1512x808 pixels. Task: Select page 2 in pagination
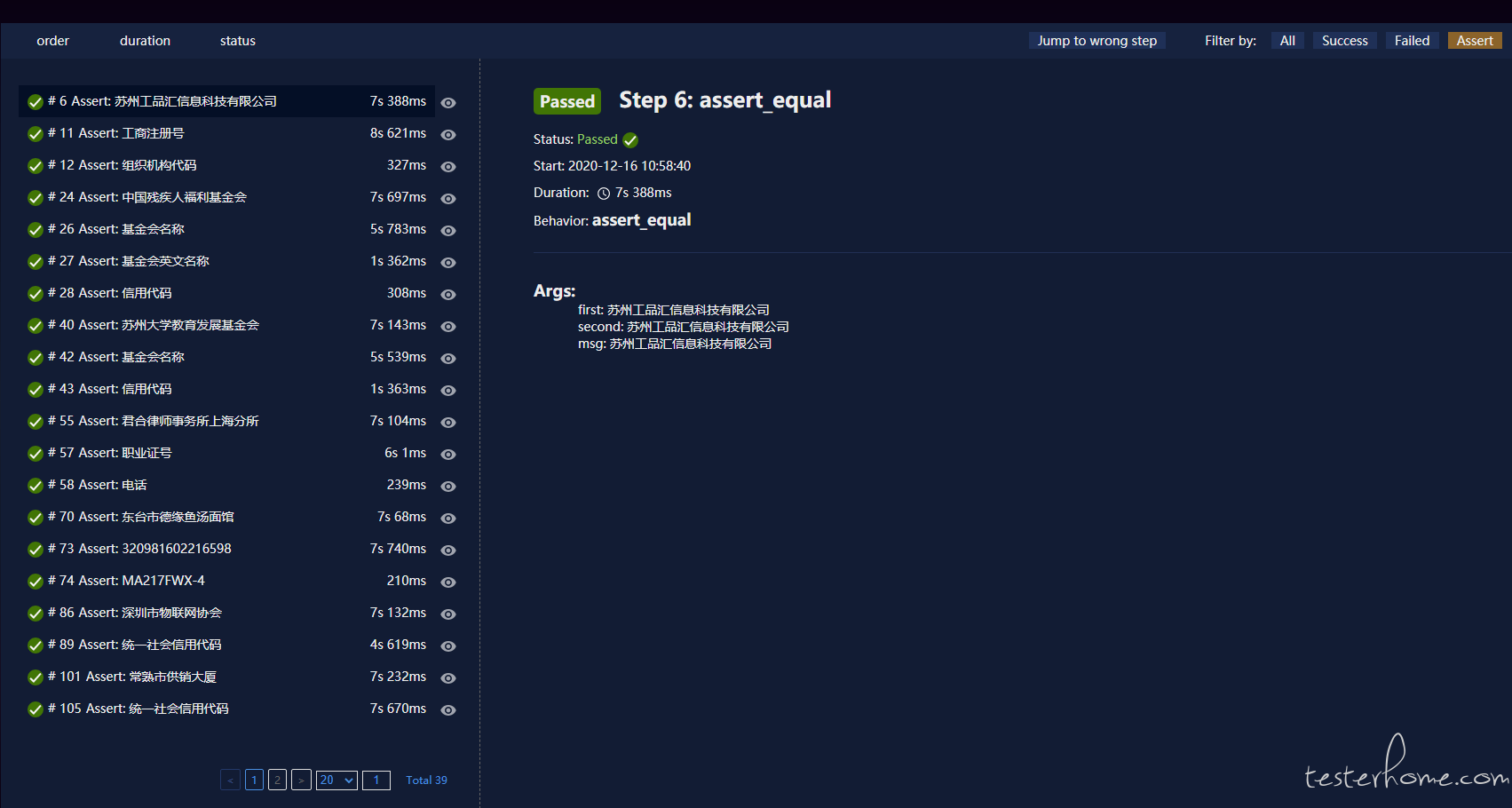pos(277,780)
